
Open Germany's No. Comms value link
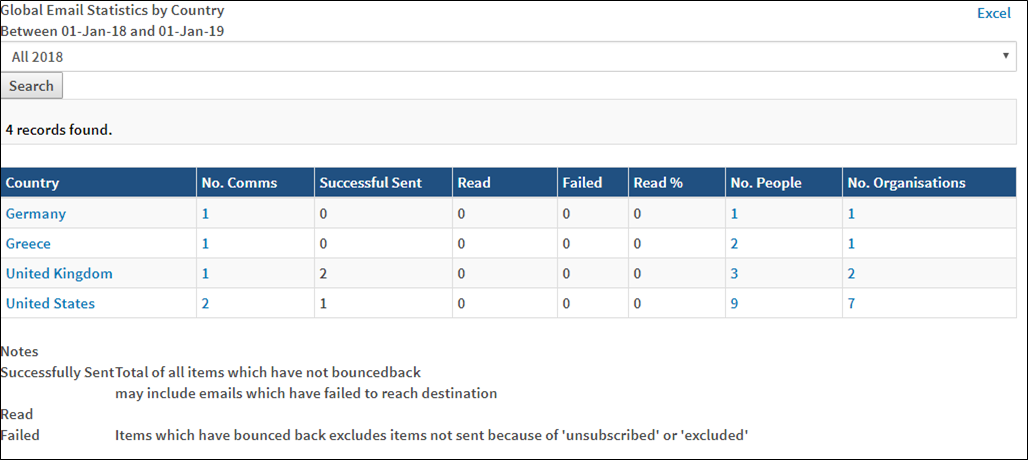click(x=205, y=214)
